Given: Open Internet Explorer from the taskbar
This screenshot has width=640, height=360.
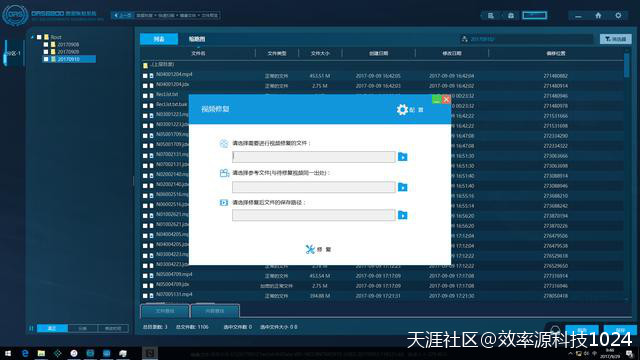Looking at the screenshot, I should 25,353.
